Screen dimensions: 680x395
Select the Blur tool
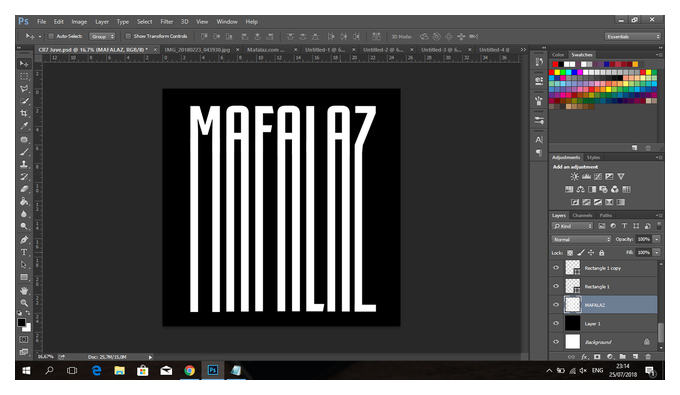click(24, 214)
